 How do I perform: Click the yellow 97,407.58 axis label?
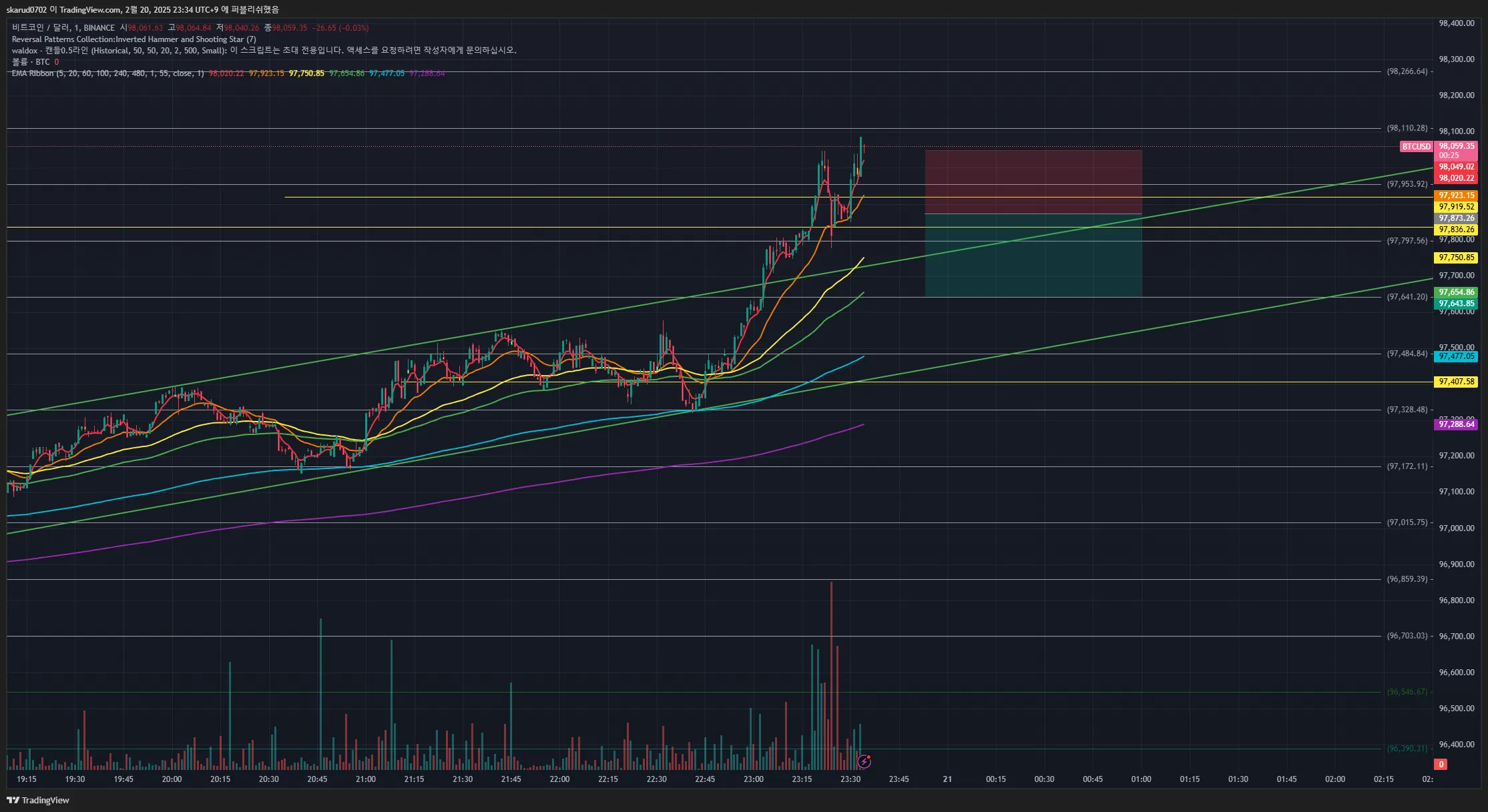[x=1457, y=382]
